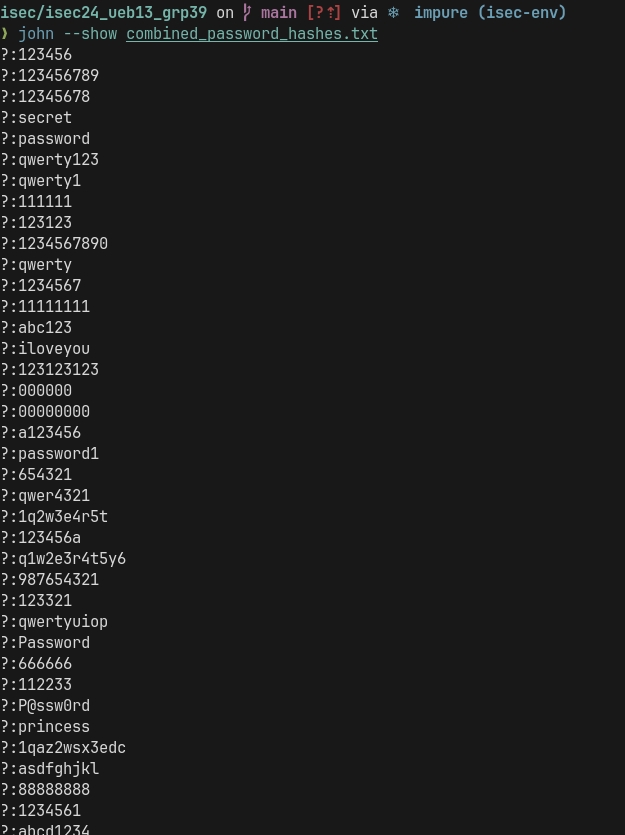Click the main branch name
This screenshot has width=625, height=835.
coord(278,13)
